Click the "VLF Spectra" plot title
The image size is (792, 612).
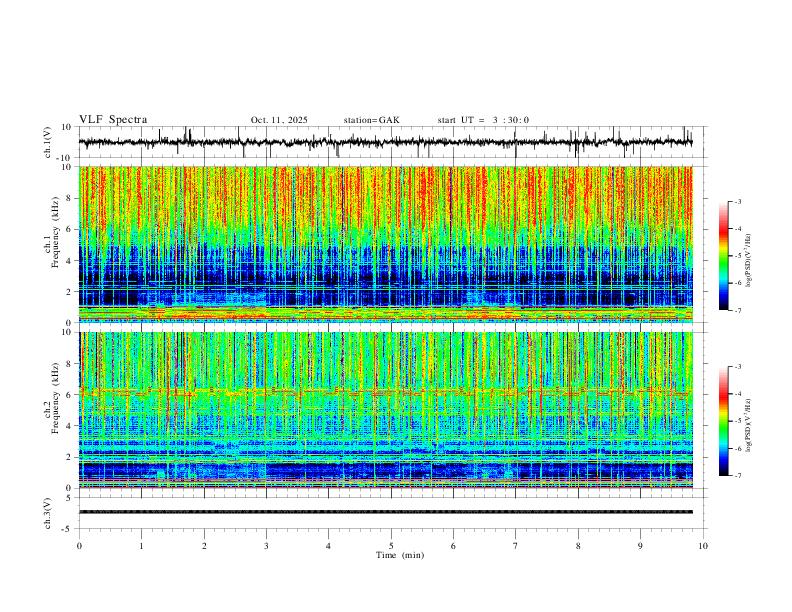click(x=113, y=120)
